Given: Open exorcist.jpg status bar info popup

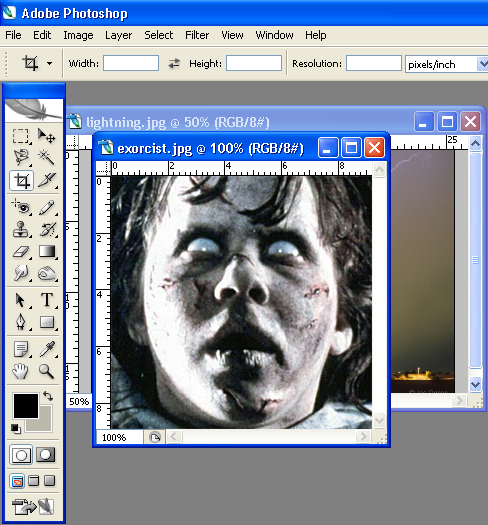Looking at the screenshot, I should (155, 437).
